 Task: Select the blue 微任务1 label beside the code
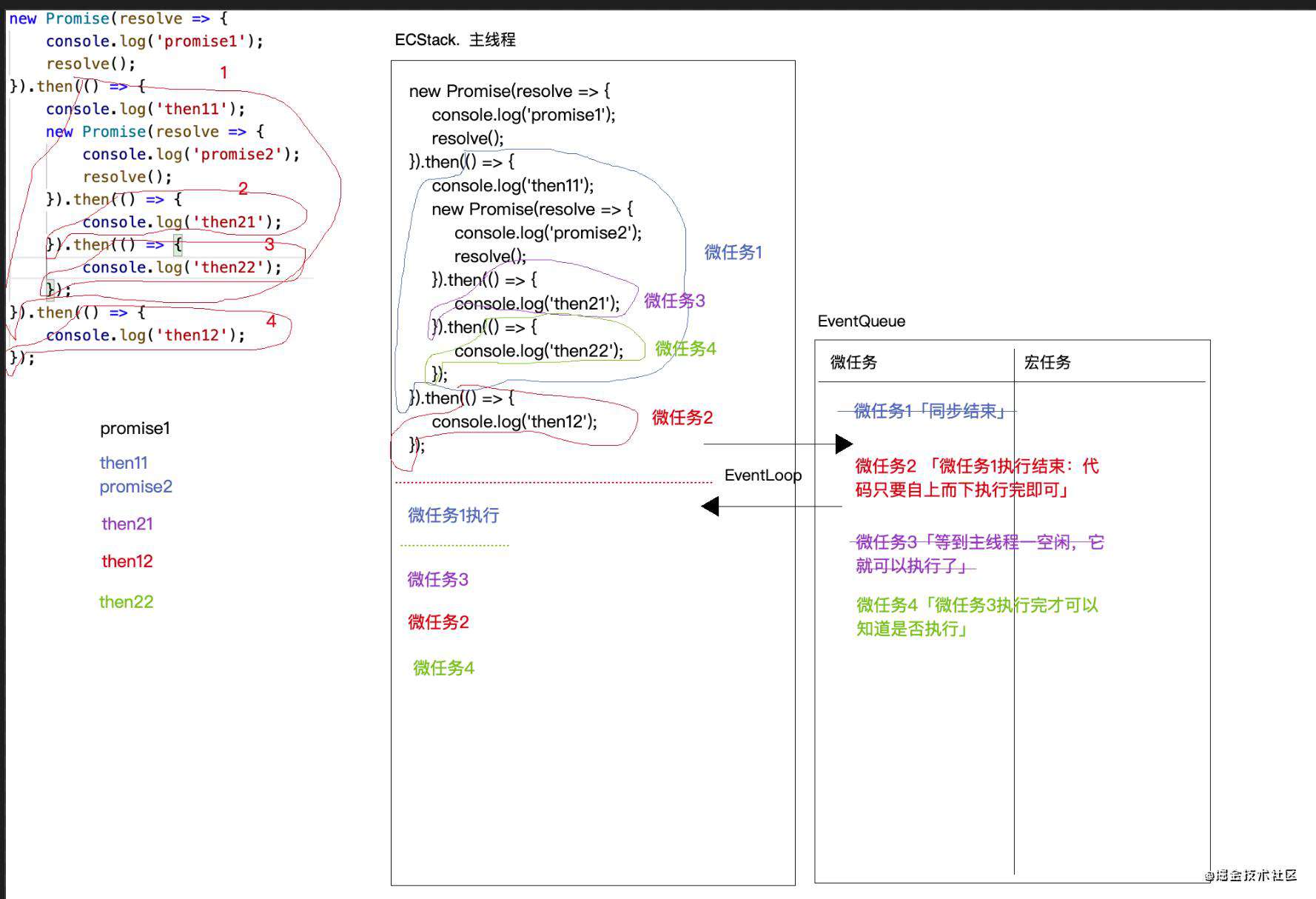coord(733,253)
